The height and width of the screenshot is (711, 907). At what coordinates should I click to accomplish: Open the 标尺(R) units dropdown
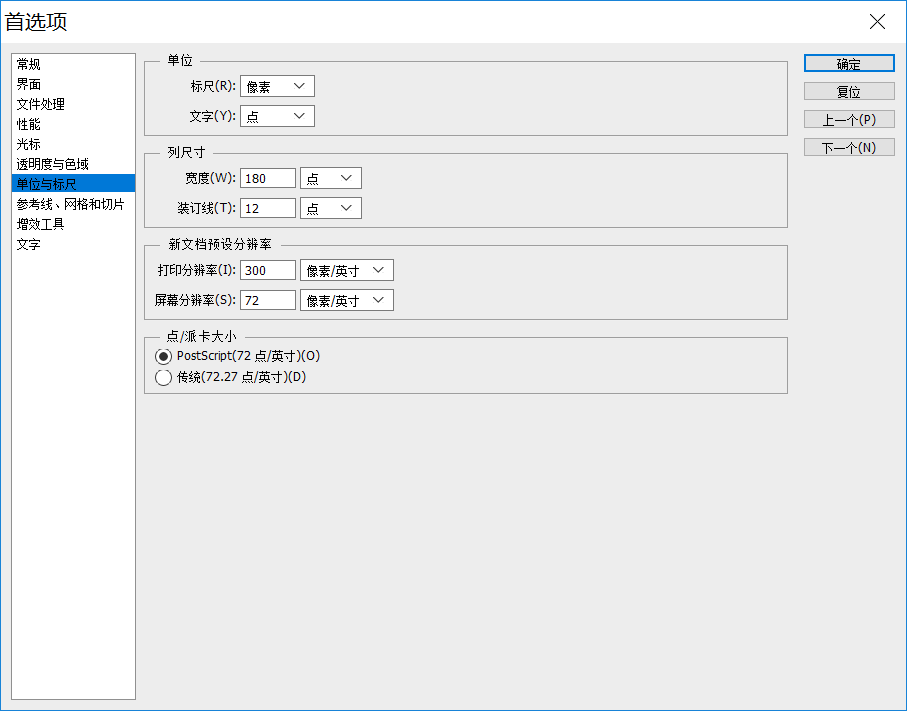(277, 86)
